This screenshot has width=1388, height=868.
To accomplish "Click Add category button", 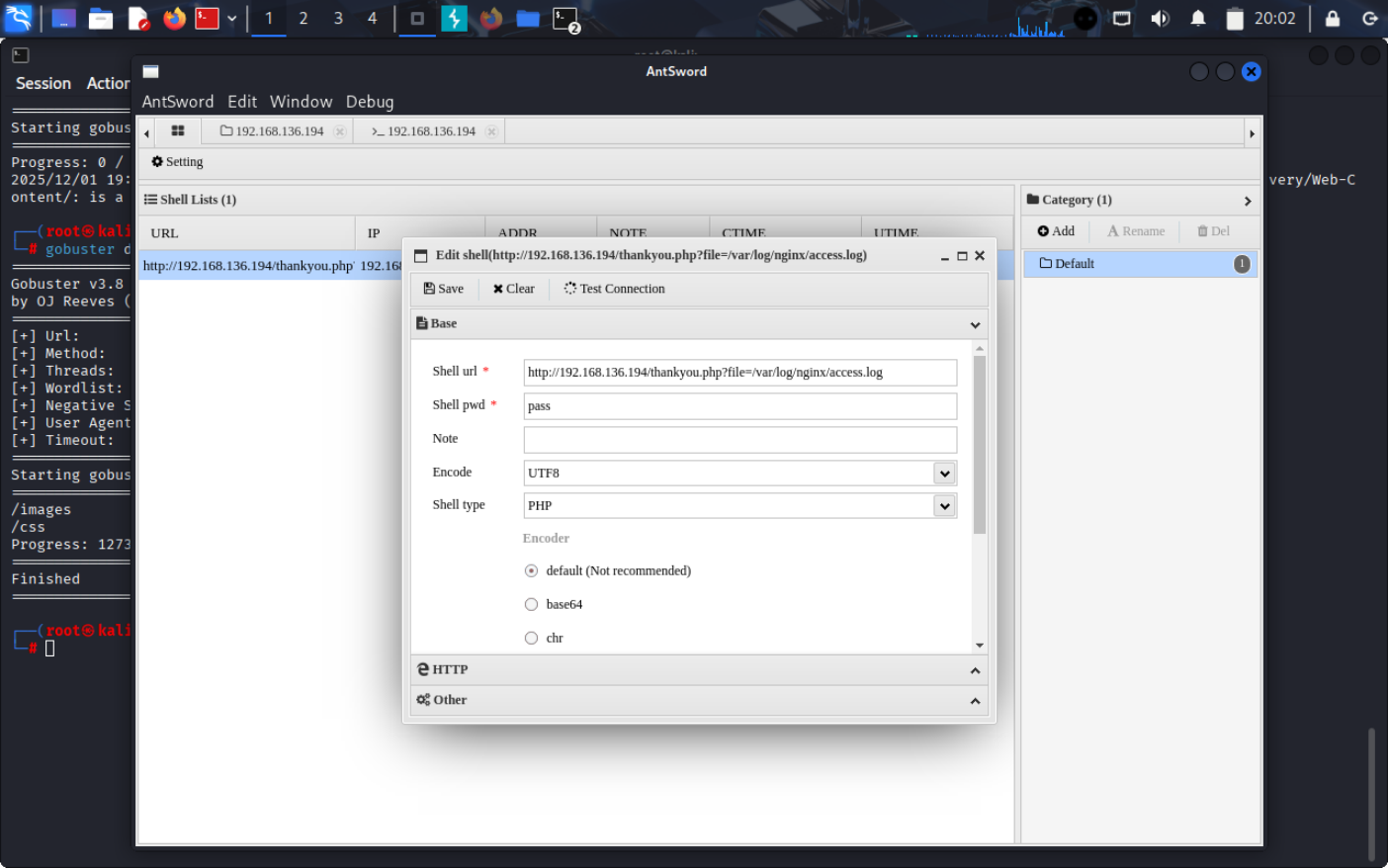I will click(x=1056, y=231).
